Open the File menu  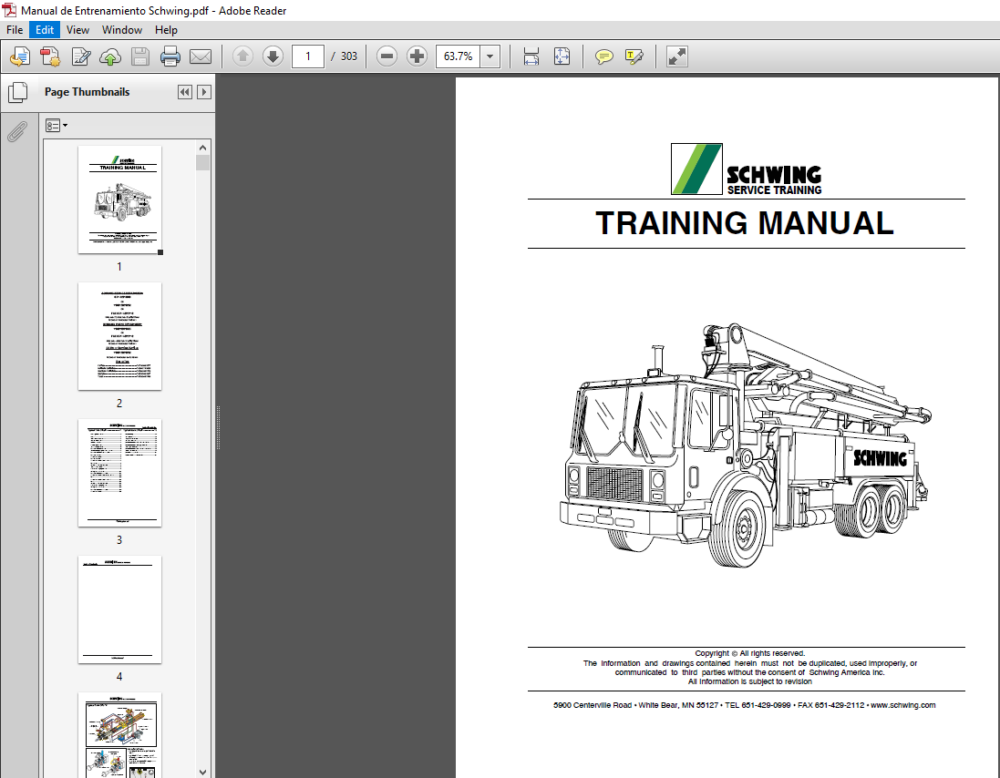pos(15,30)
